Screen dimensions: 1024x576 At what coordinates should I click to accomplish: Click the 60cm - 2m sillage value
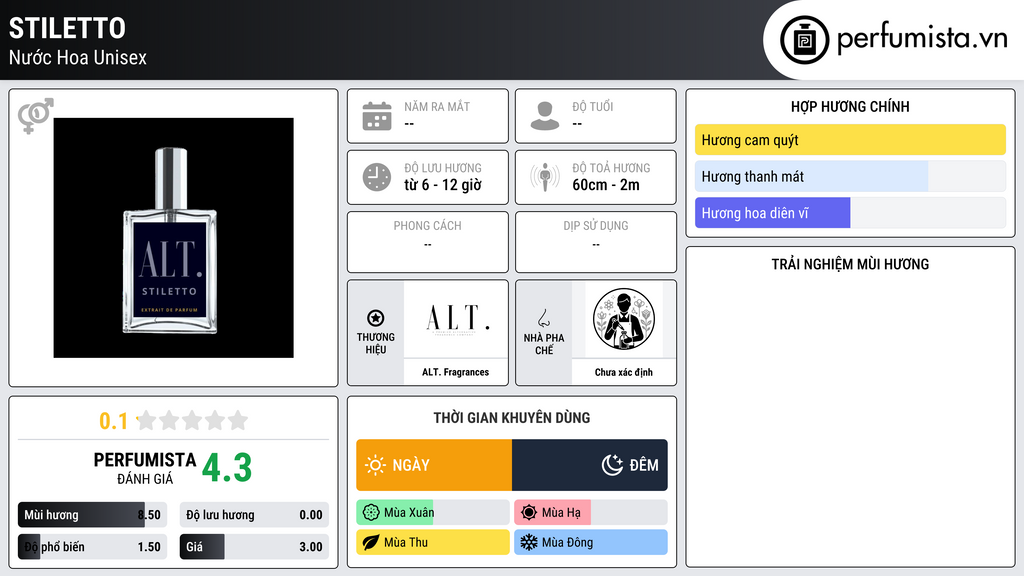click(x=606, y=185)
